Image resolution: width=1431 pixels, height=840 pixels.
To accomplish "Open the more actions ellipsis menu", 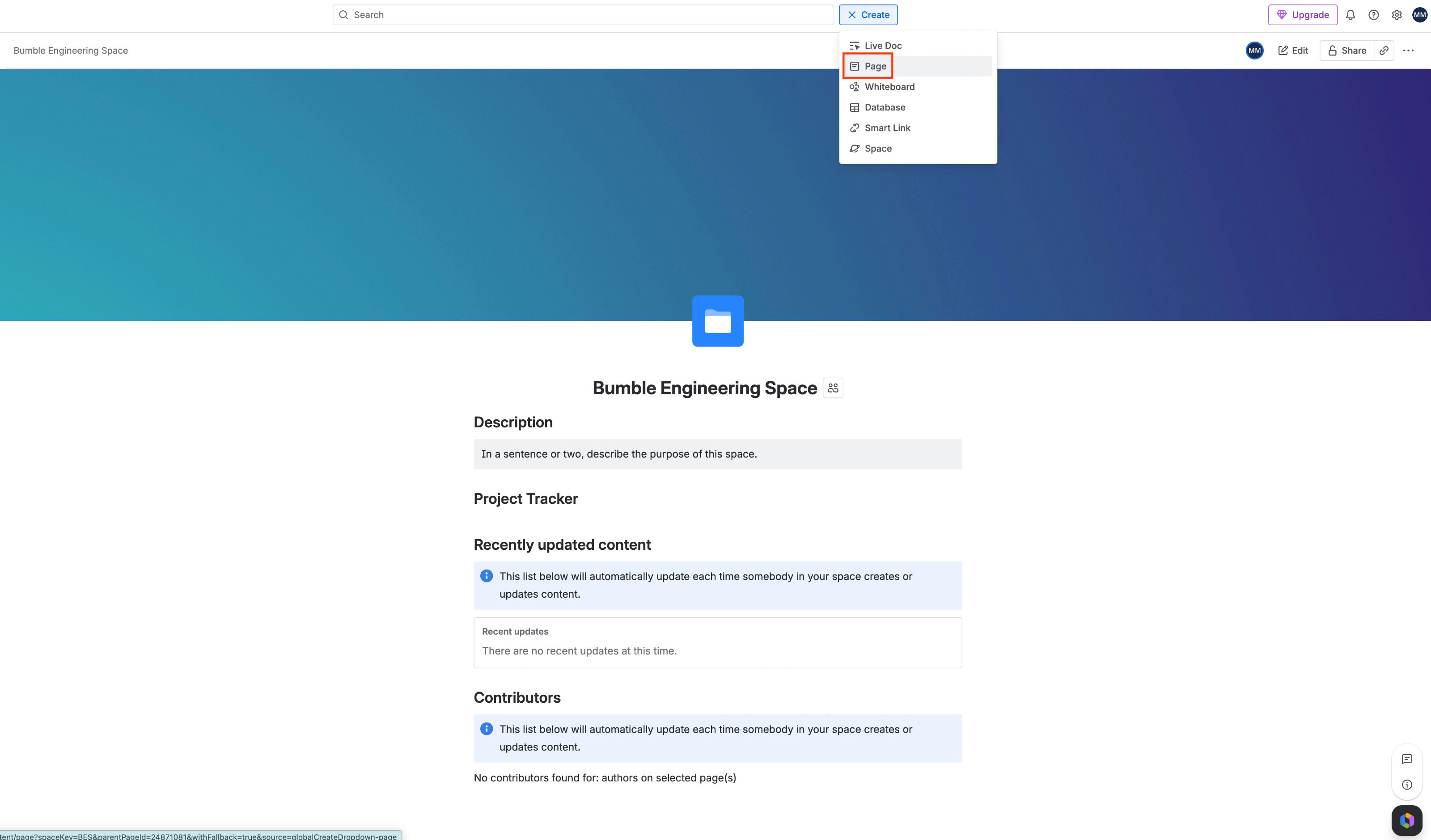I will 1408,51.
